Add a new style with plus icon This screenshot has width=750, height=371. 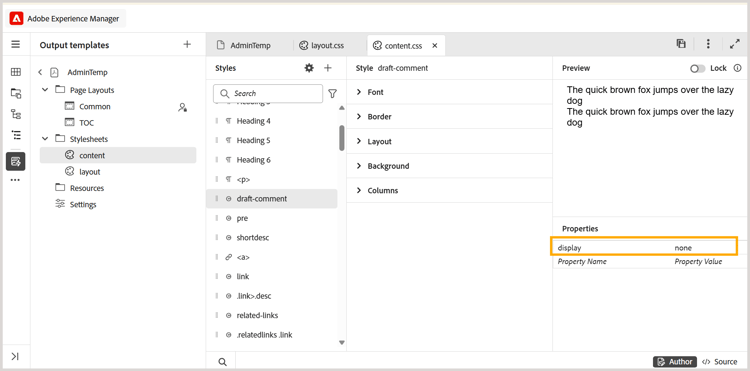click(x=328, y=68)
